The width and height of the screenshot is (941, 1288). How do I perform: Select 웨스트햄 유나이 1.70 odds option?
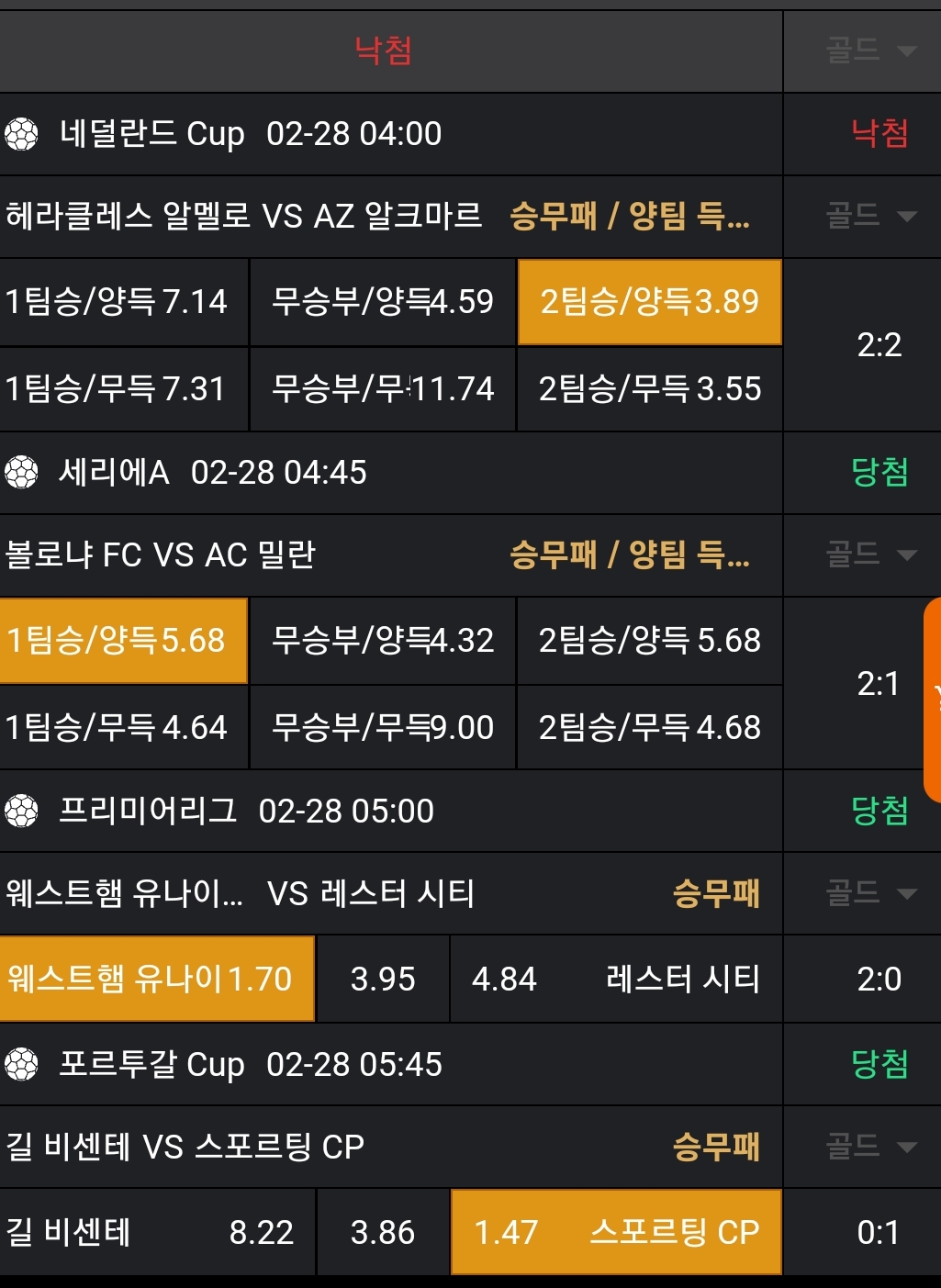(x=156, y=979)
